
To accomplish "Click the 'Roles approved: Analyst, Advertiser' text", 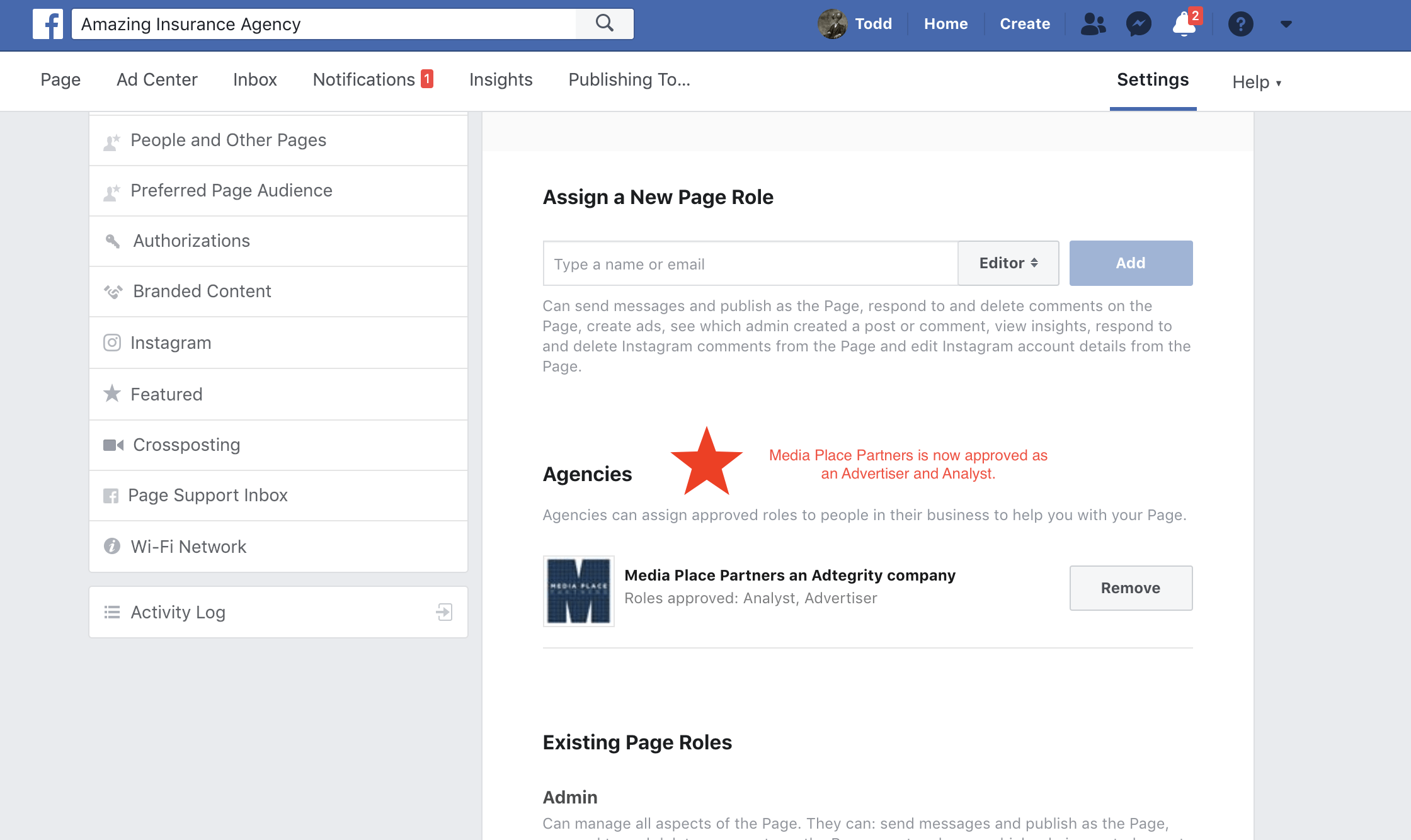I will pyautogui.click(x=751, y=598).
